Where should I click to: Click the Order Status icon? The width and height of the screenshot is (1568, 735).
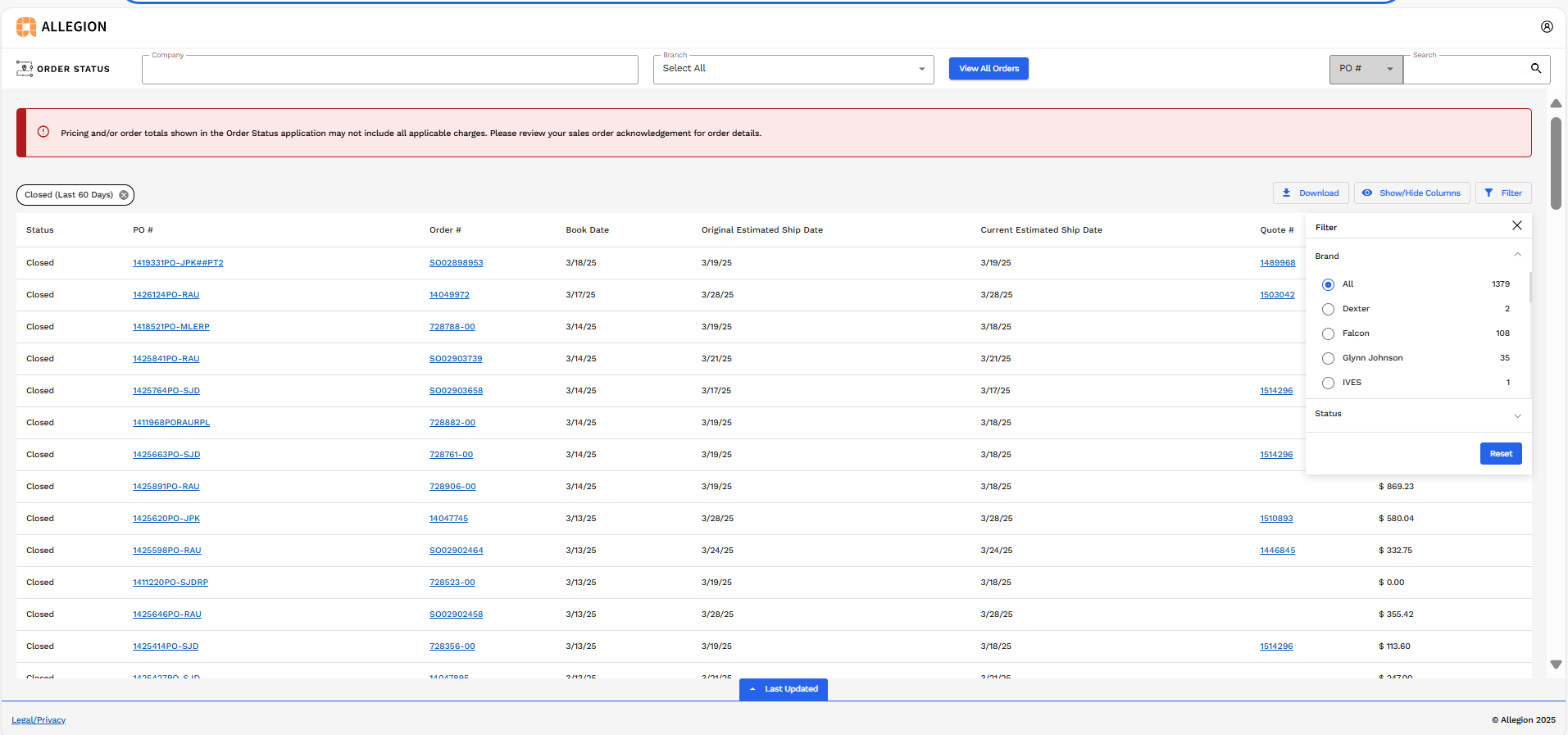pos(25,69)
